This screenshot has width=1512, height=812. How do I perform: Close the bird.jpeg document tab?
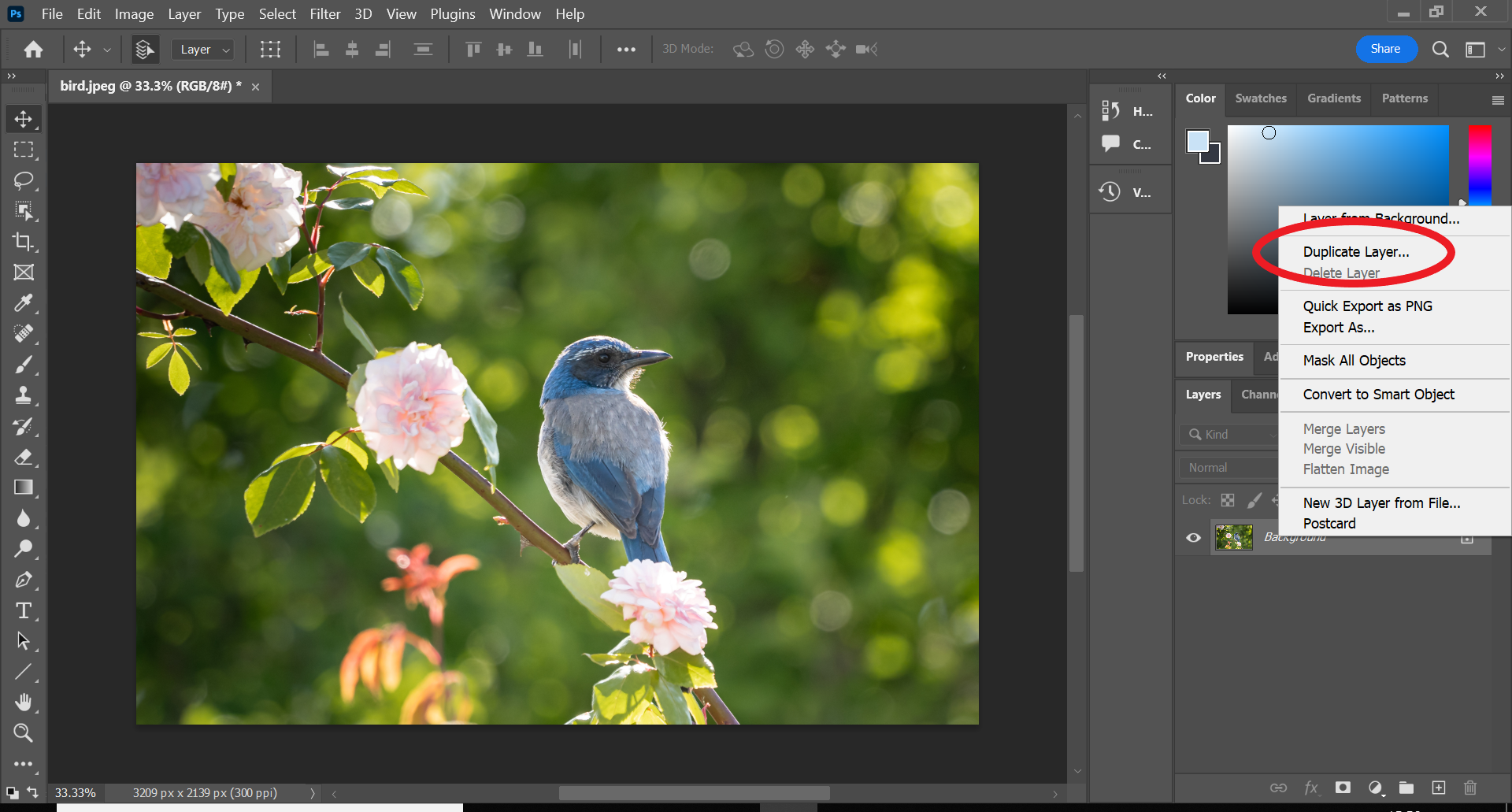pos(255,87)
